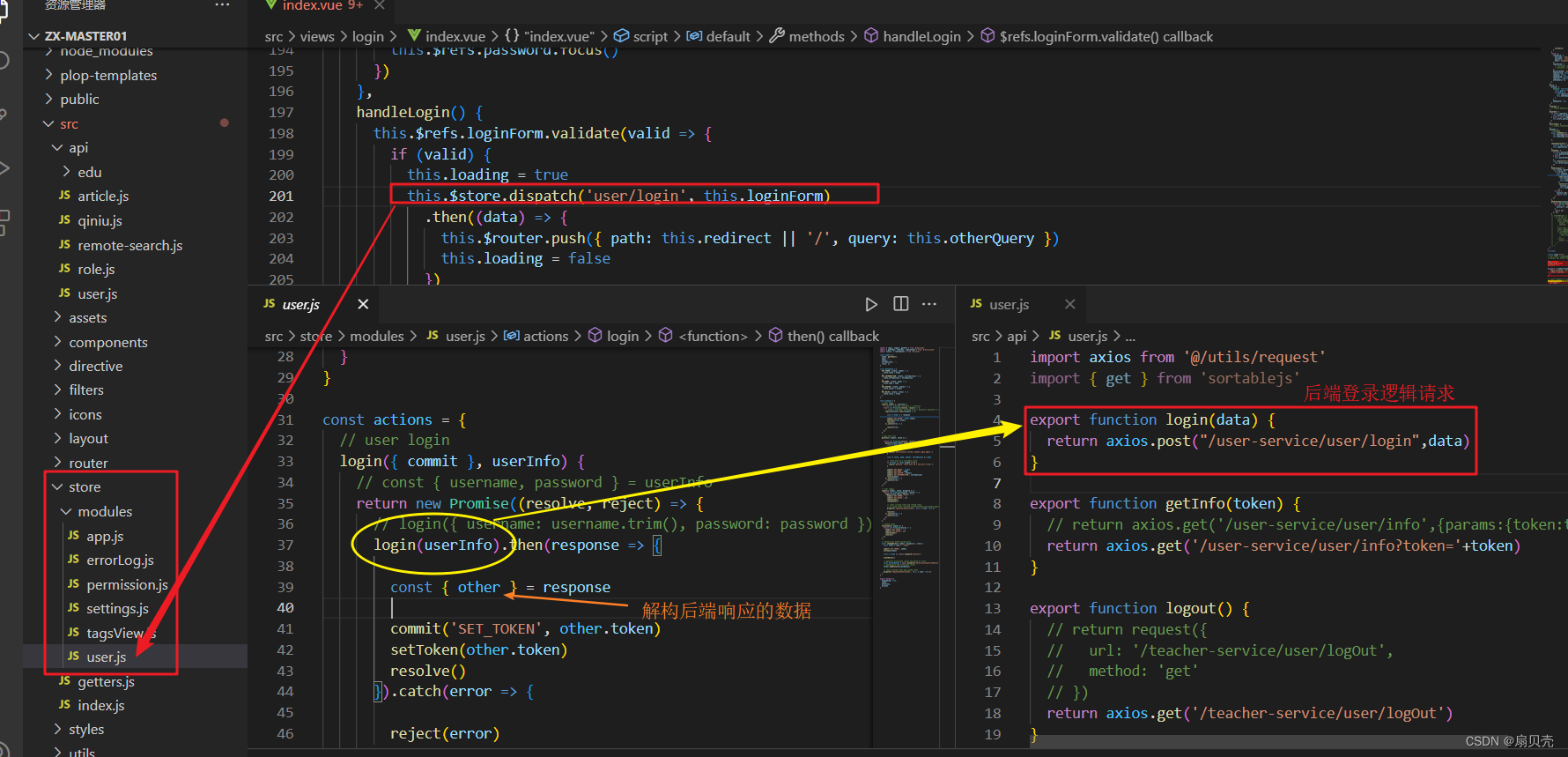Screen dimensions: 1568x757
Task: Click the top editor minimap
Action: click(1557, 166)
